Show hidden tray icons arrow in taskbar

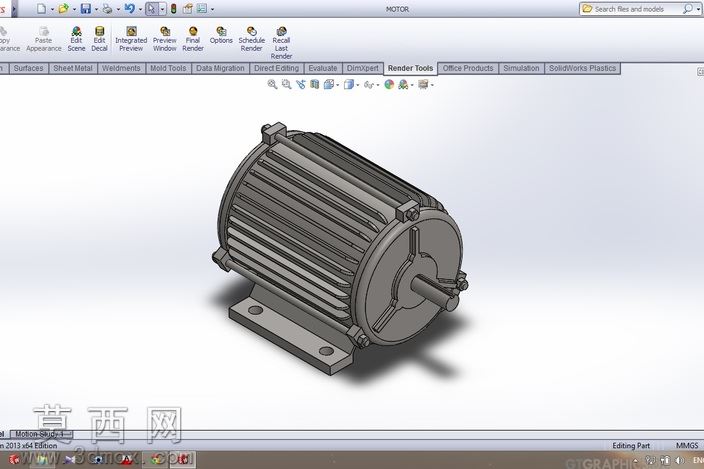(636, 460)
